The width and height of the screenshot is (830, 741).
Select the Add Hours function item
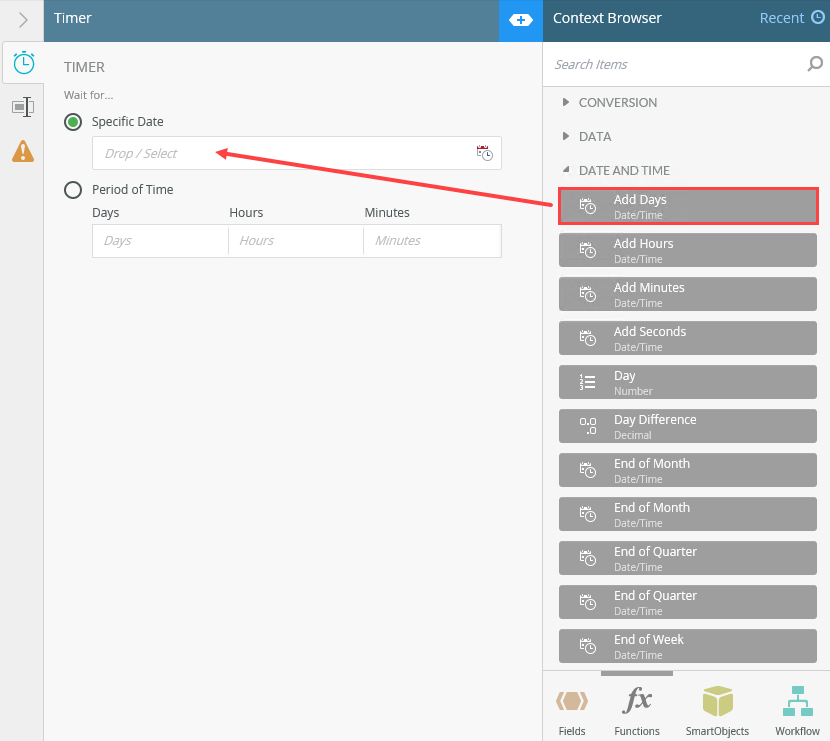(688, 250)
